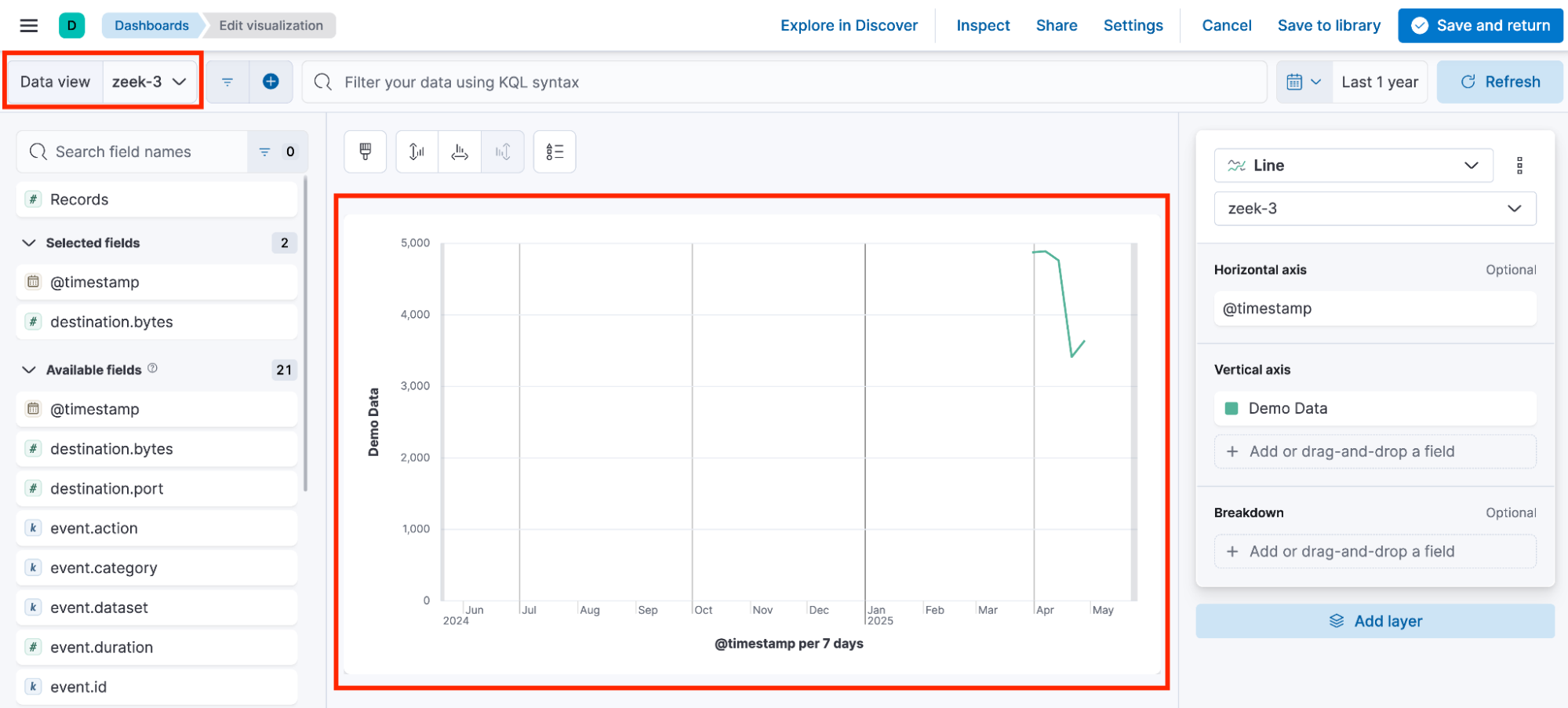Screen dimensions: 1568x708
Task: Open the calendar quick date menu
Action: click(x=1304, y=82)
